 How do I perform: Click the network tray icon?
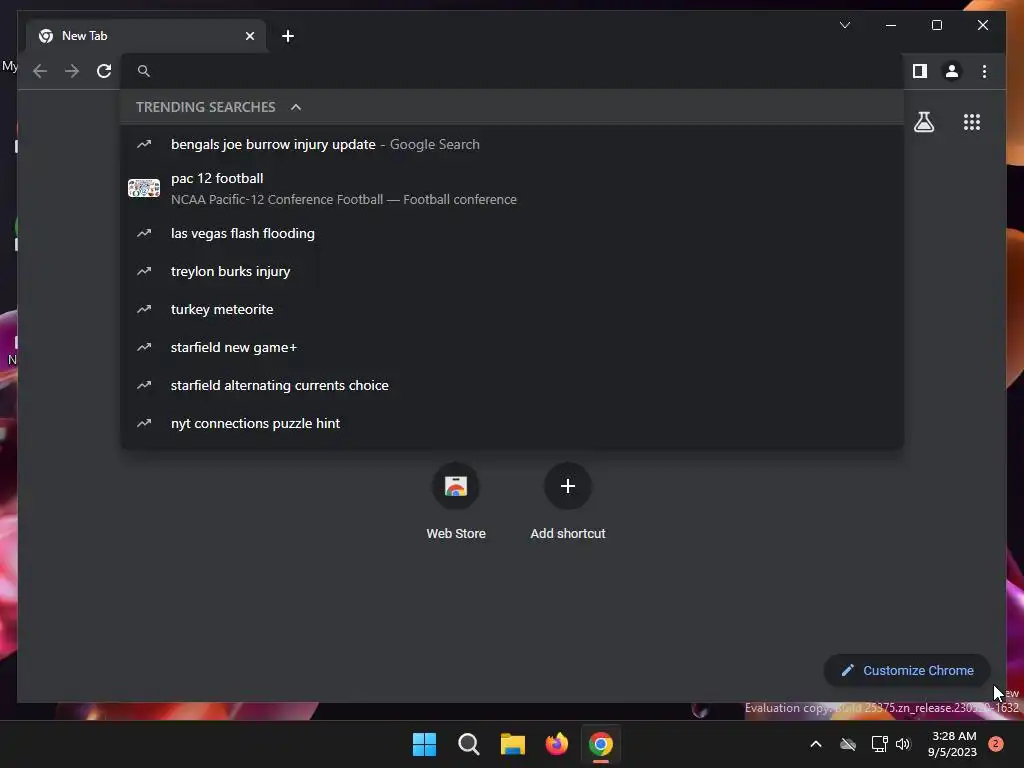(879, 744)
